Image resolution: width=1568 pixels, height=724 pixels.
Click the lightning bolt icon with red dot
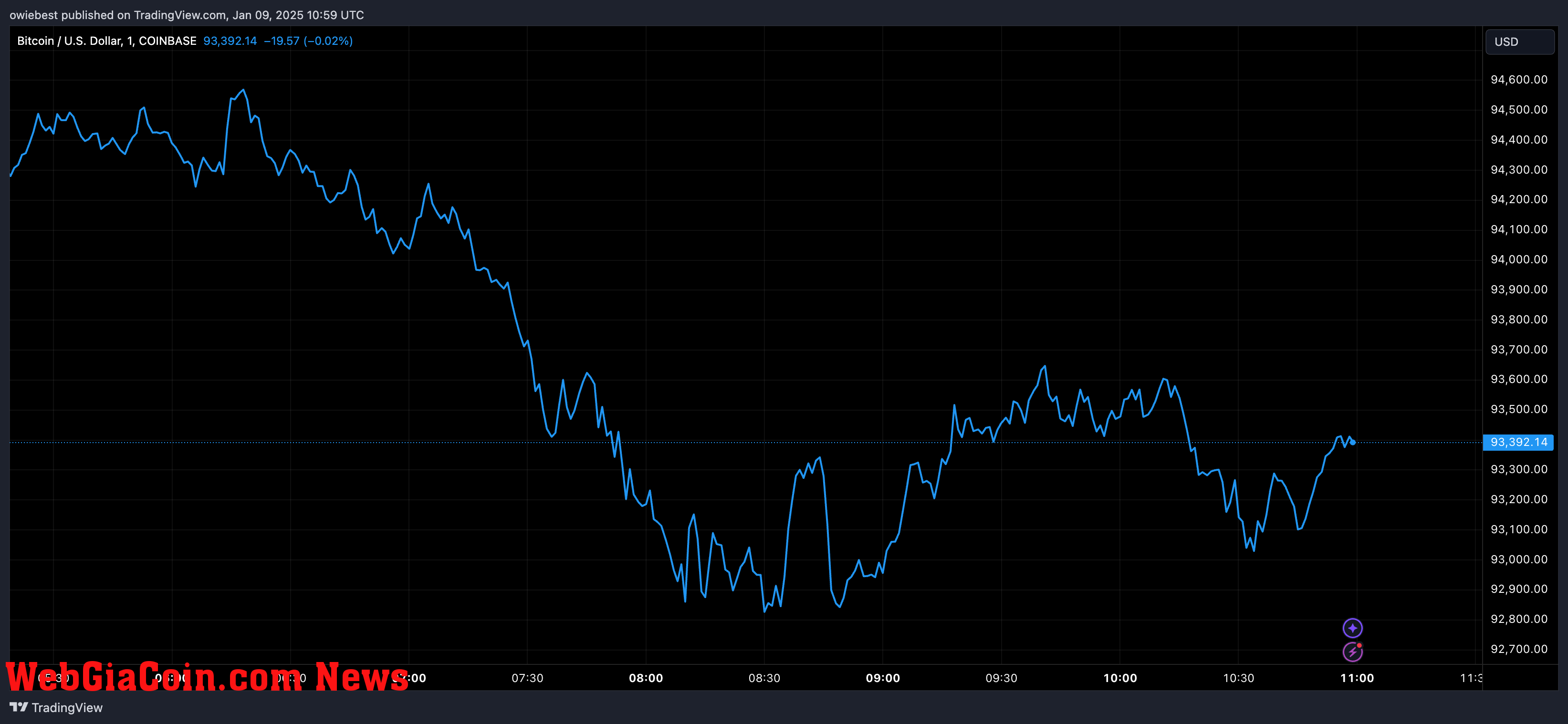pyautogui.click(x=1352, y=652)
